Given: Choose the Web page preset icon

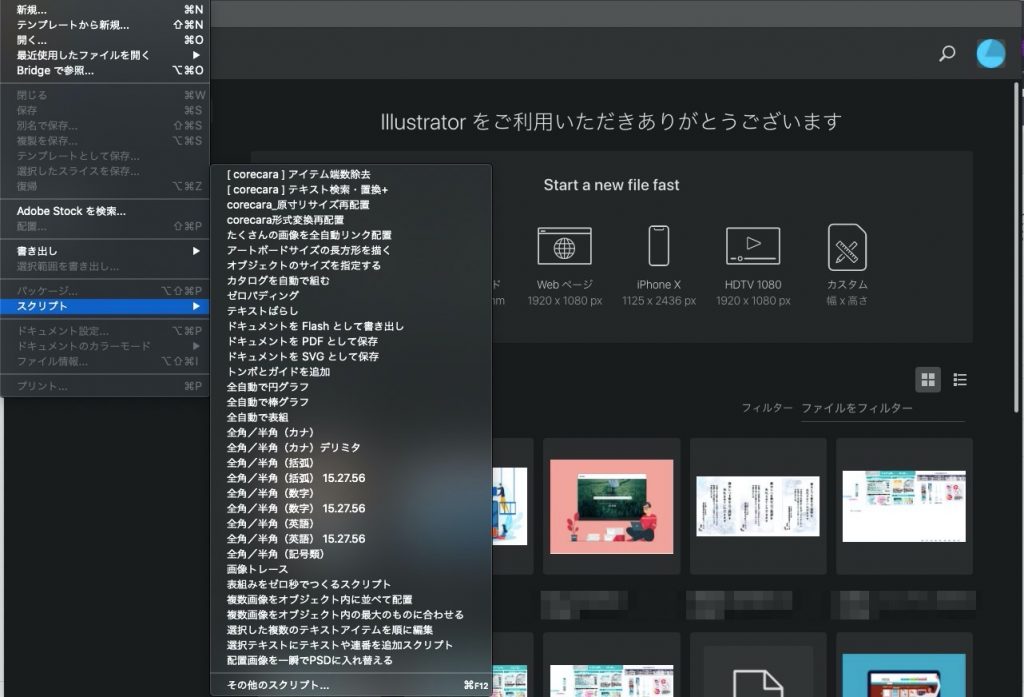Looking at the screenshot, I should coord(564,246).
